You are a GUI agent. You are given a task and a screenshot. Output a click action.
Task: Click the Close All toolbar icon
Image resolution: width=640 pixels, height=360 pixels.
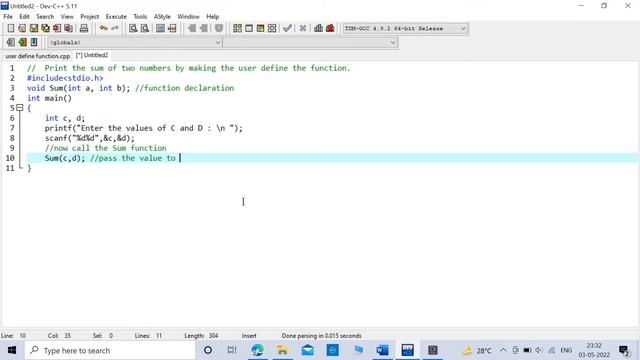69,28
